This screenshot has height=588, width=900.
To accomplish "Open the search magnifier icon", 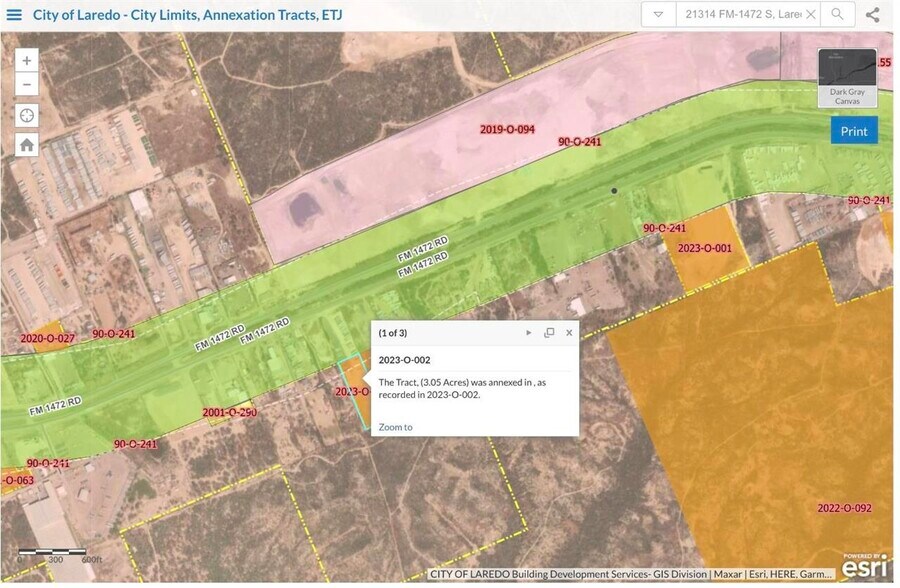I will pos(836,15).
